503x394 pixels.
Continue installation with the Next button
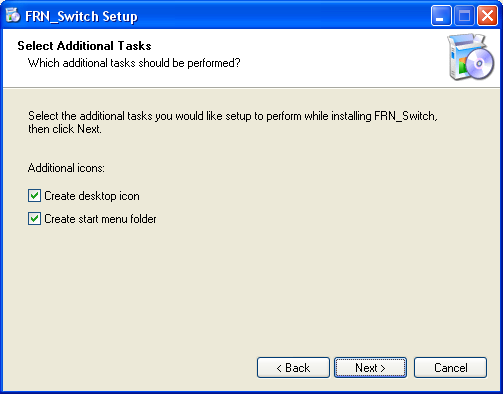[x=370, y=368]
